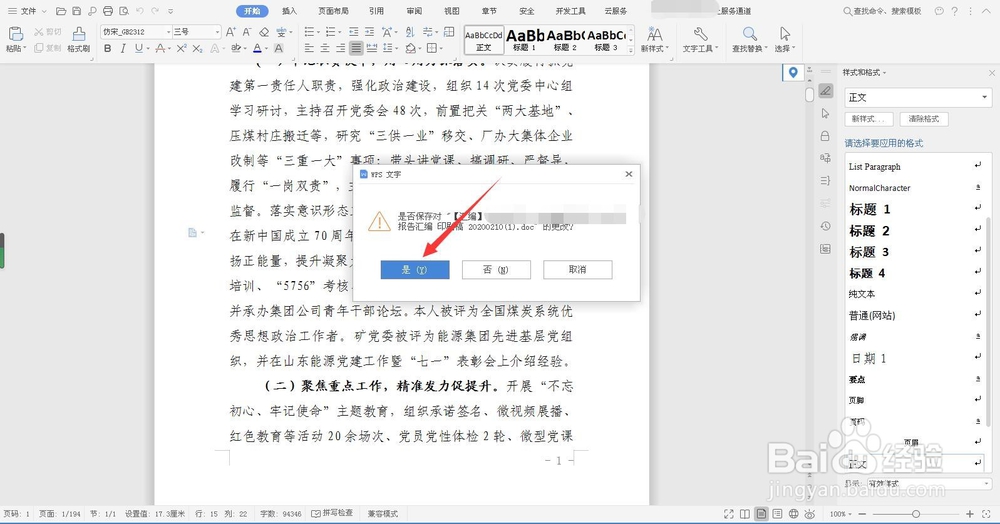The image size is (1000, 524).
Task: Click the Decrease Indent icon
Action: [x=353, y=32]
